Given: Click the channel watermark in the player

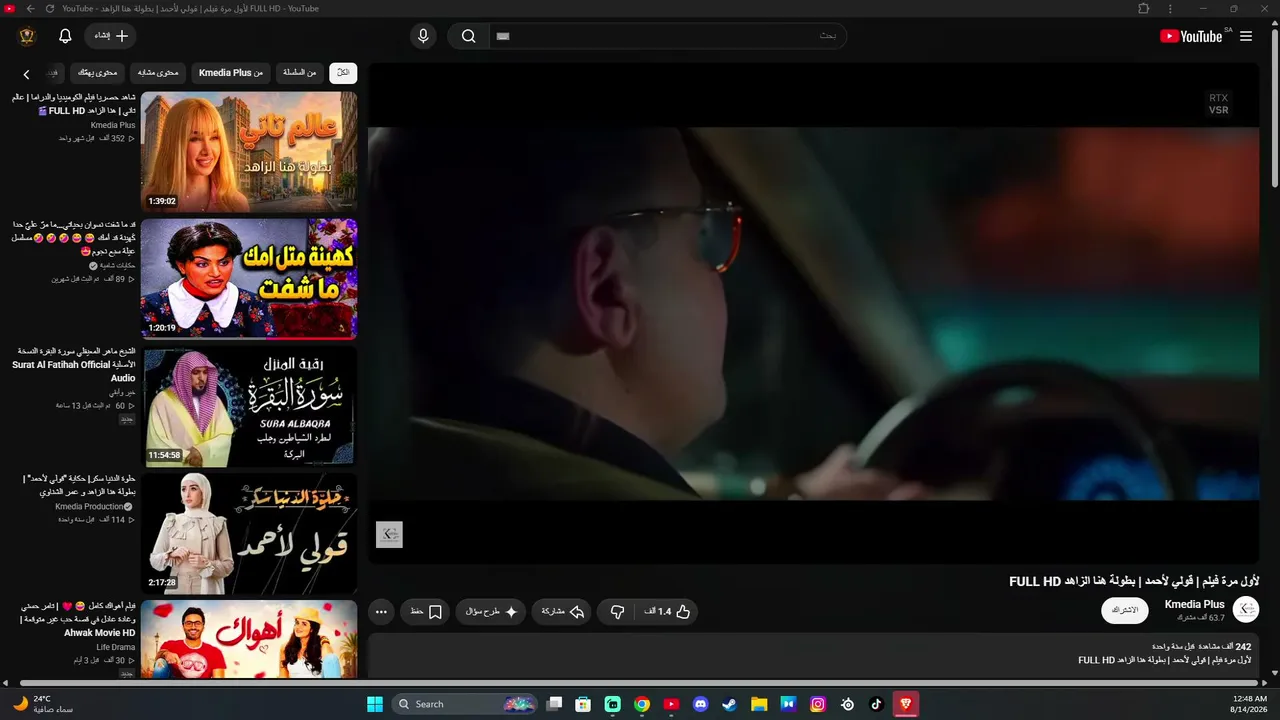Looking at the screenshot, I should tap(389, 534).
